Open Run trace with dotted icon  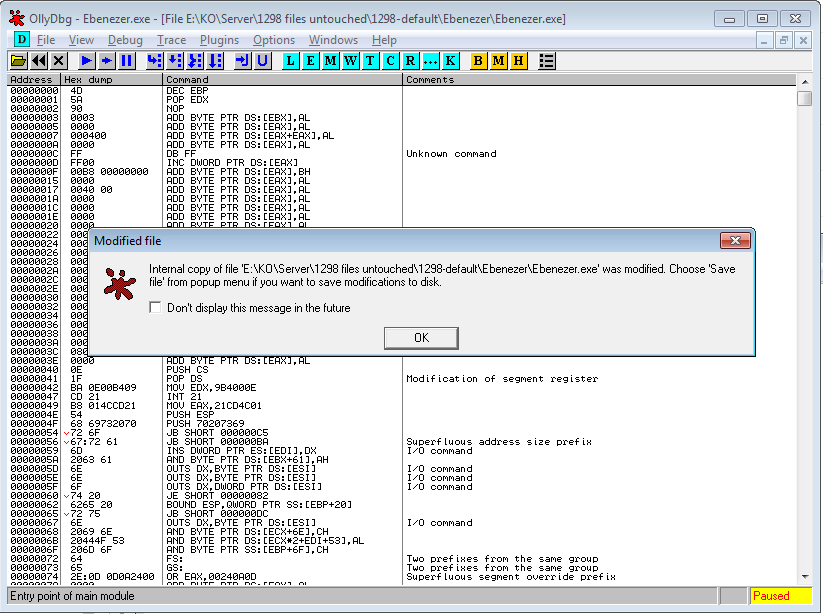coord(430,61)
